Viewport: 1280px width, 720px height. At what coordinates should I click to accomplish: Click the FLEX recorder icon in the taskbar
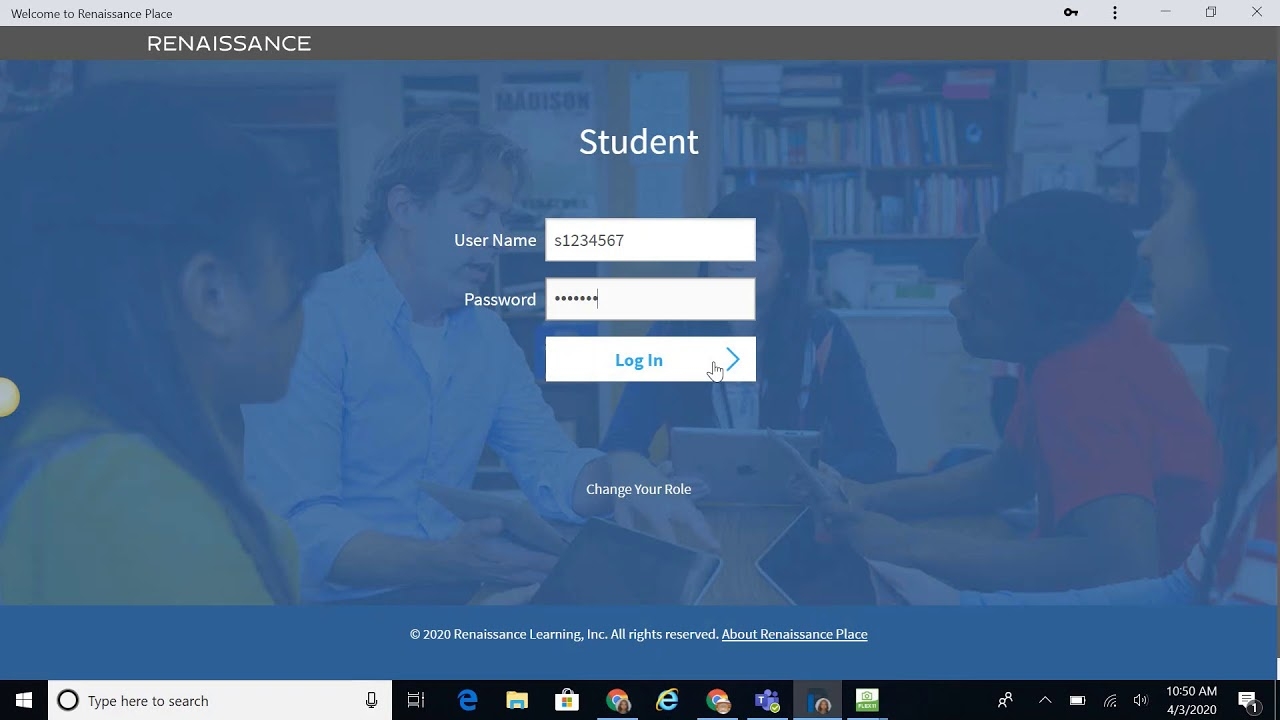pos(866,700)
